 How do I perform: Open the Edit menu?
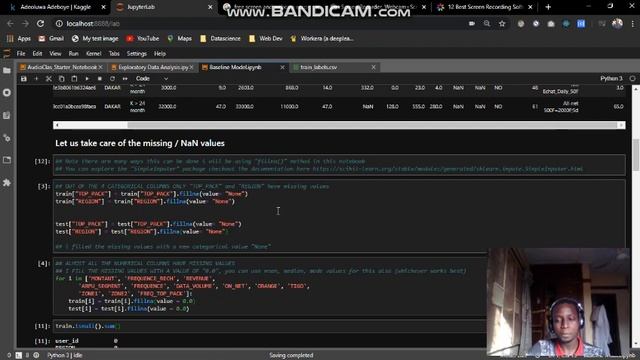[x=37, y=53]
